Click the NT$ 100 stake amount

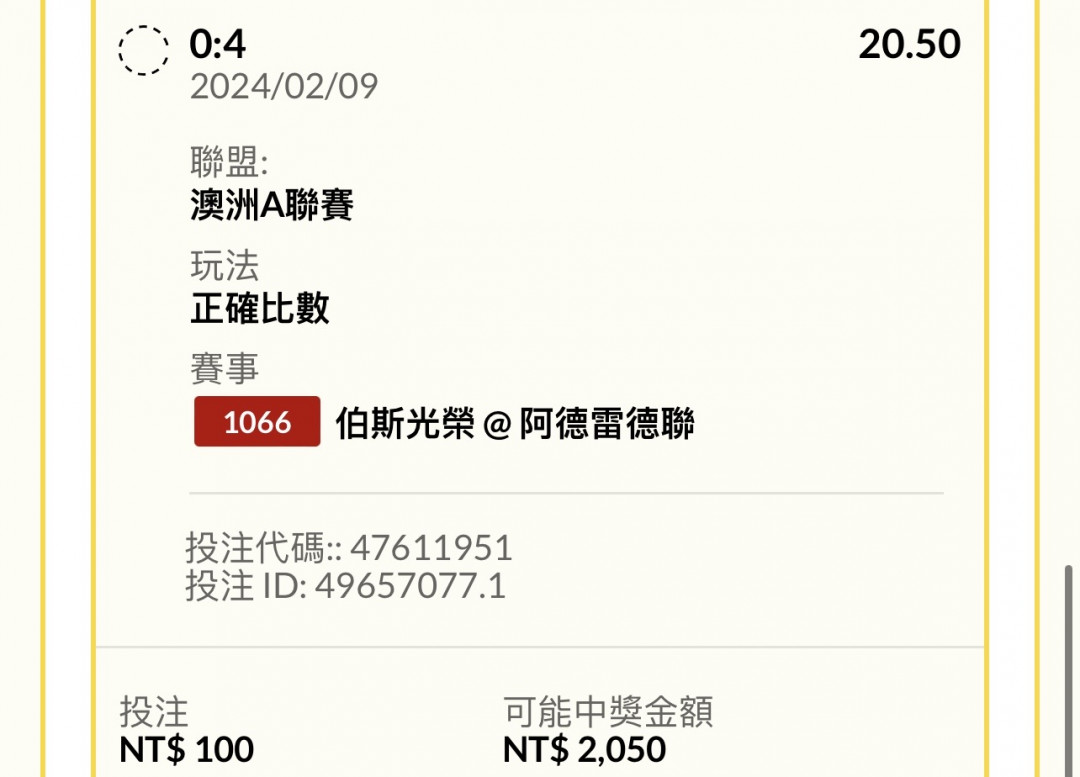[x=187, y=749]
